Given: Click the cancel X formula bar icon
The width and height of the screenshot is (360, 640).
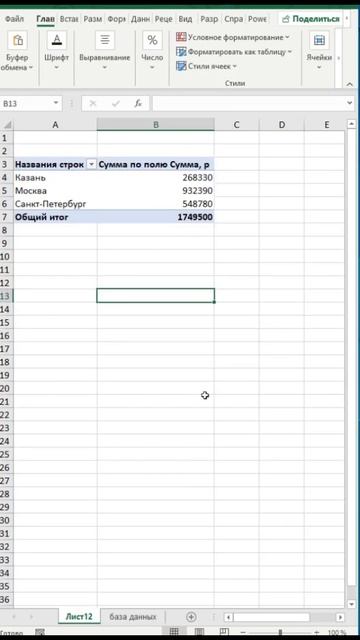Looking at the screenshot, I should coord(93,104).
